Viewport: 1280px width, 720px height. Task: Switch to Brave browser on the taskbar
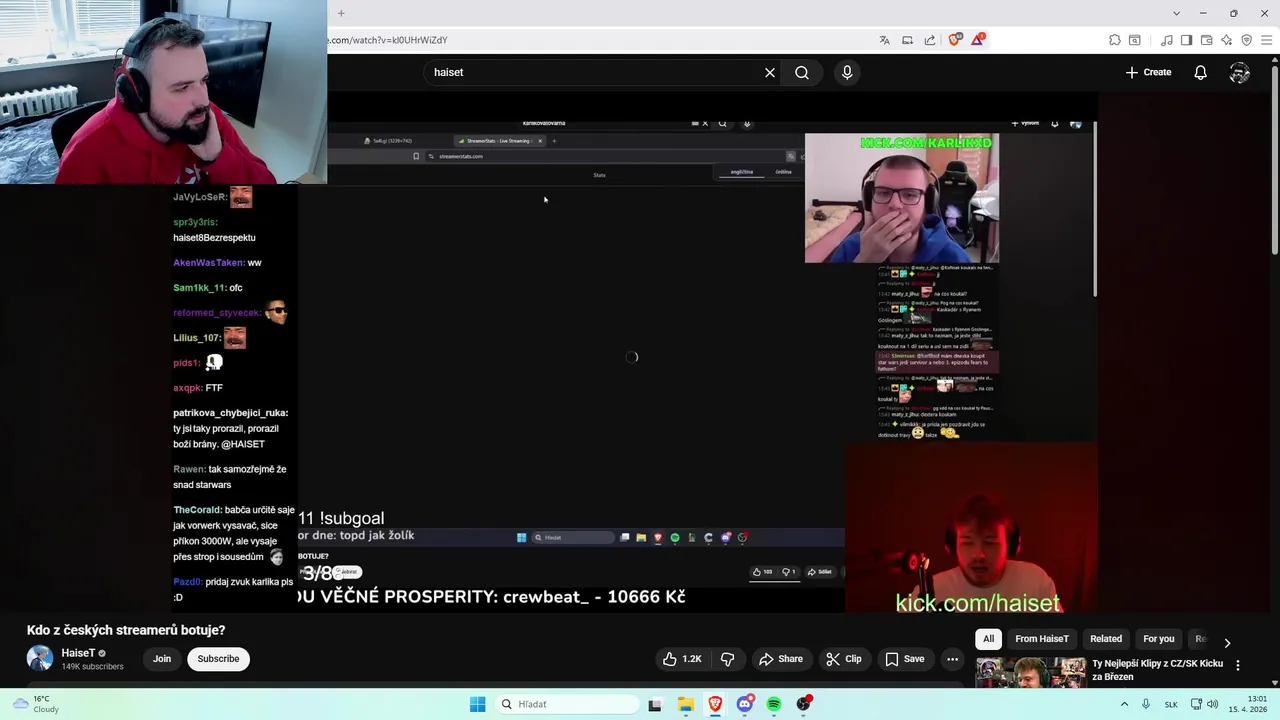coord(715,704)
